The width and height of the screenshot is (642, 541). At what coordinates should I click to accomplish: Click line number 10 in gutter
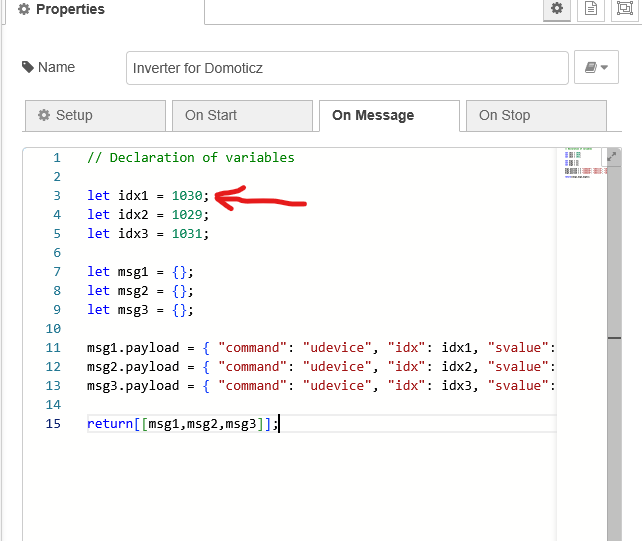(x=53, y=329)
